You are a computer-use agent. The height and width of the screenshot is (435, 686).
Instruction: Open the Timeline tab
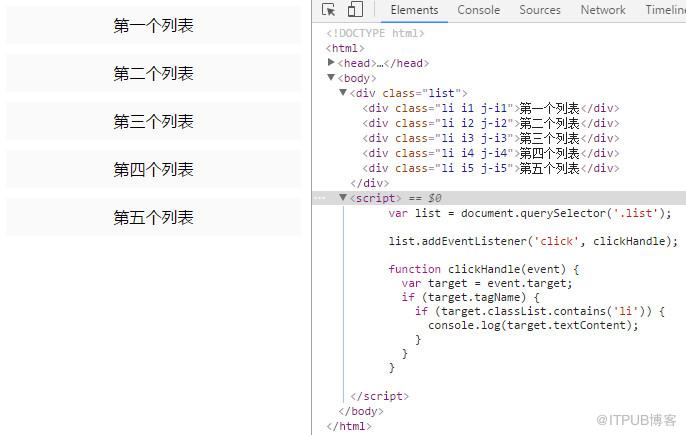click(x=665, y=10)
